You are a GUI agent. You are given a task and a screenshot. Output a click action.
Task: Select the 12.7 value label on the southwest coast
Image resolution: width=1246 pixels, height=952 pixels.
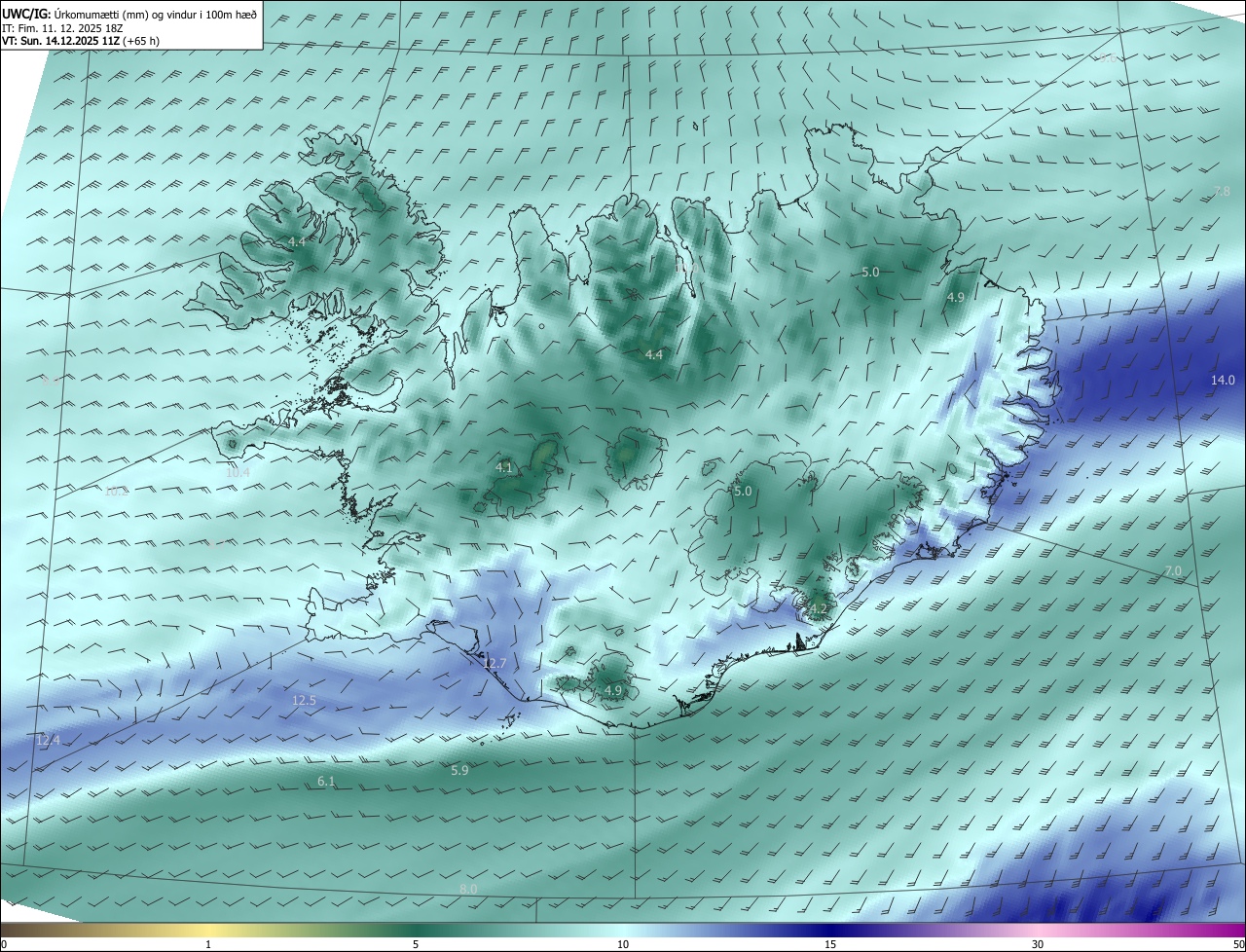(494, 663)
